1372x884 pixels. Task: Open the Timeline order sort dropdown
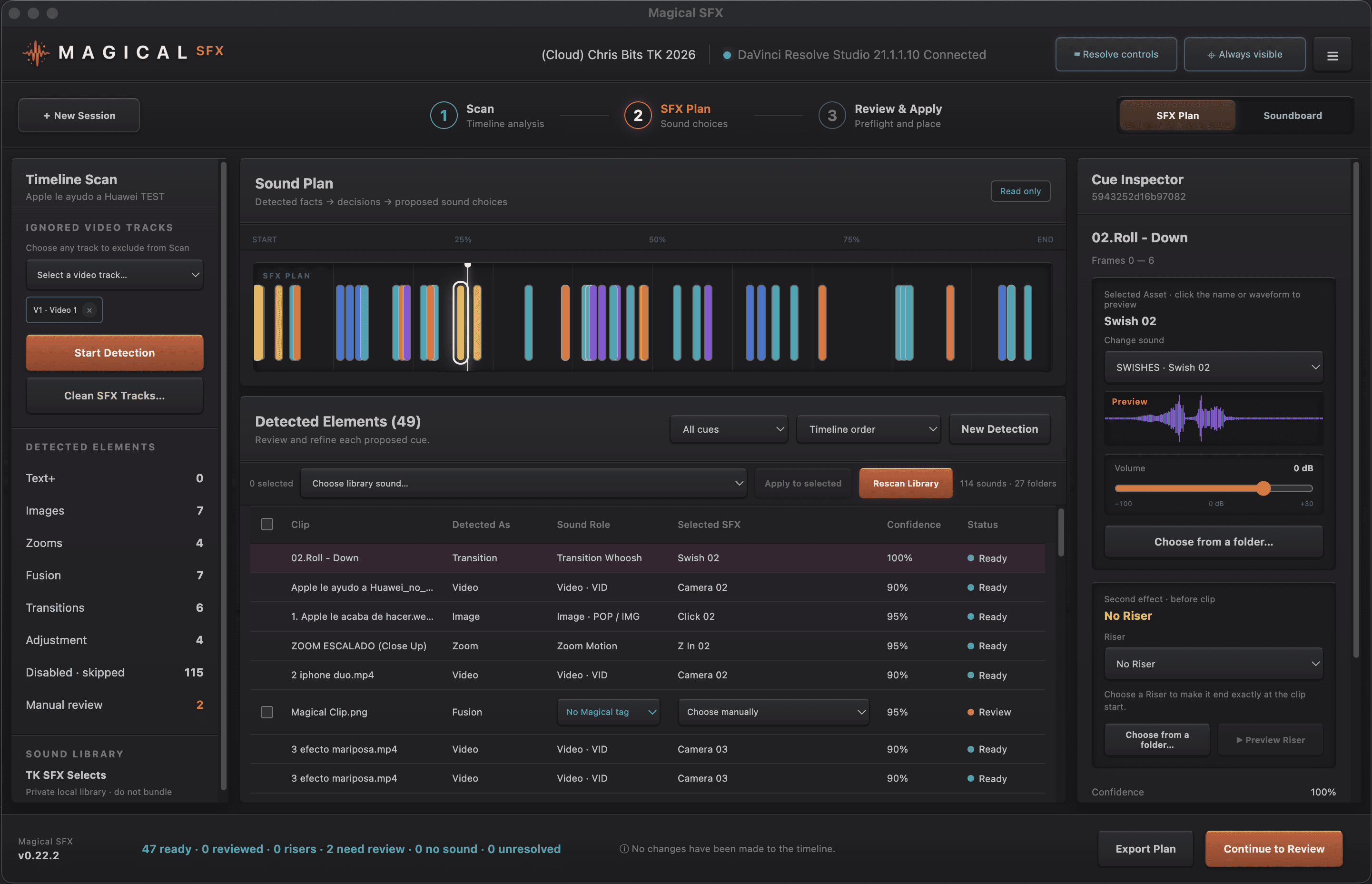tap(868, 429)
